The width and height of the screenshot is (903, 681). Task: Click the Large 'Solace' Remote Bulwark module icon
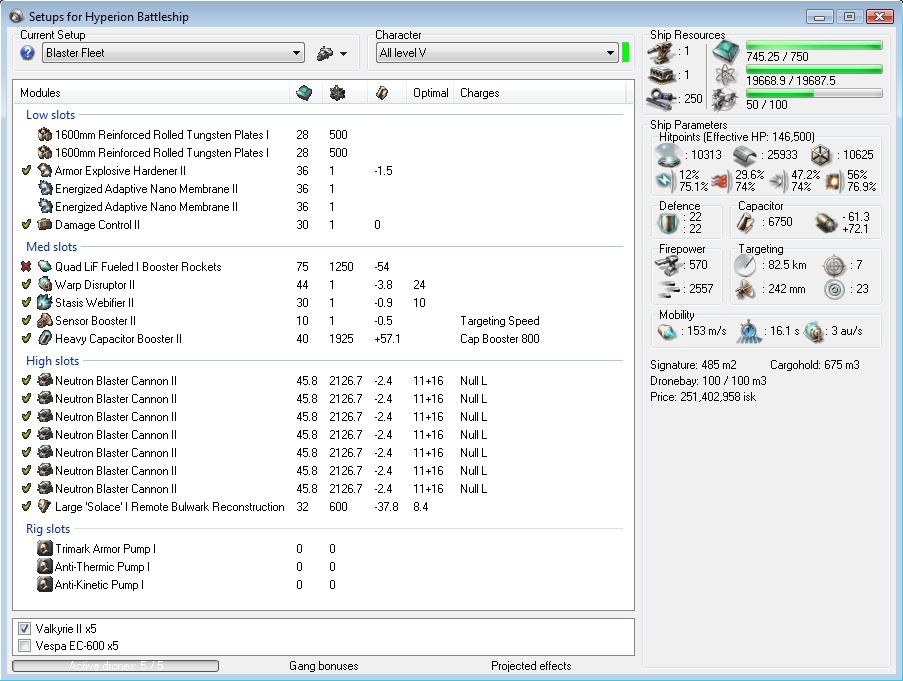44,507
